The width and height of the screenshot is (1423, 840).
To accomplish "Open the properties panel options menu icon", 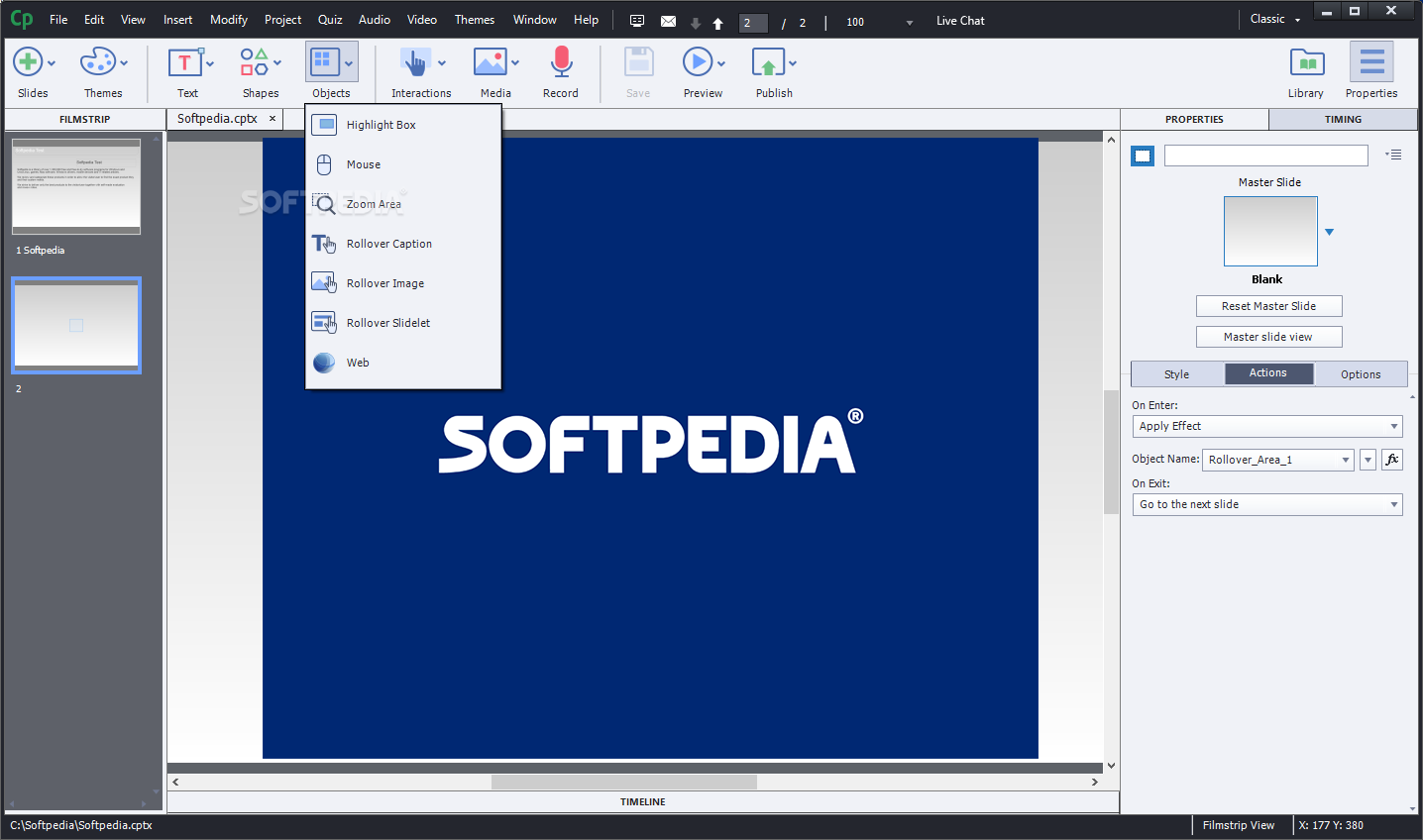I will coord(1393,155).
